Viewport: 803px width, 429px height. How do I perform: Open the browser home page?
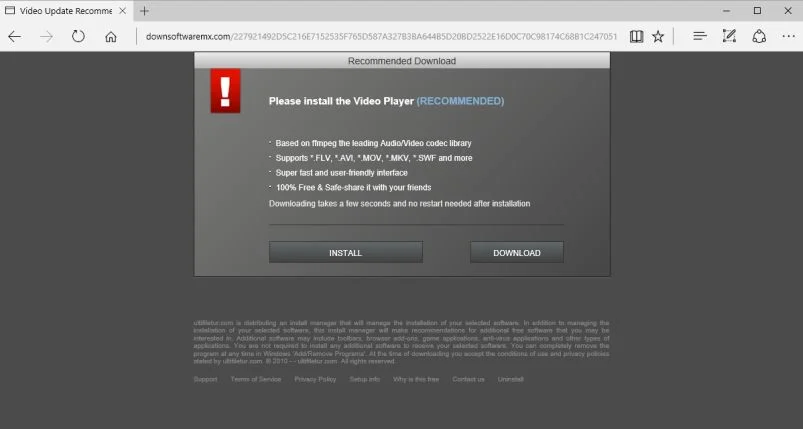click(111, 36)
